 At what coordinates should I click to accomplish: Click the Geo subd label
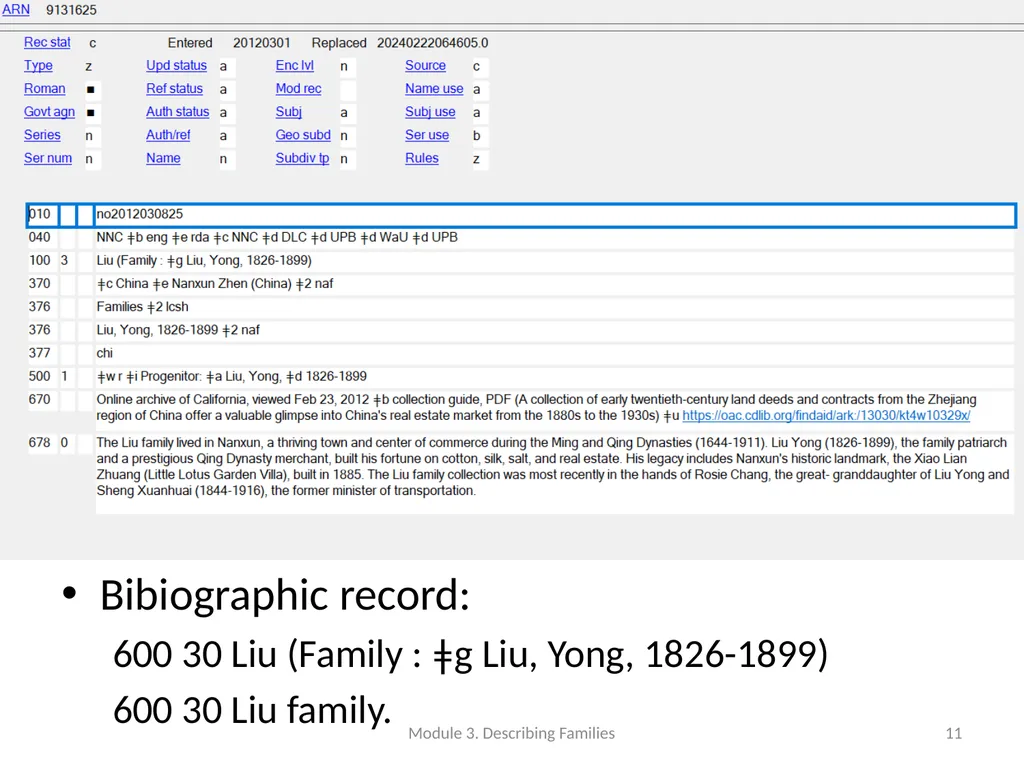coord(303,135)
